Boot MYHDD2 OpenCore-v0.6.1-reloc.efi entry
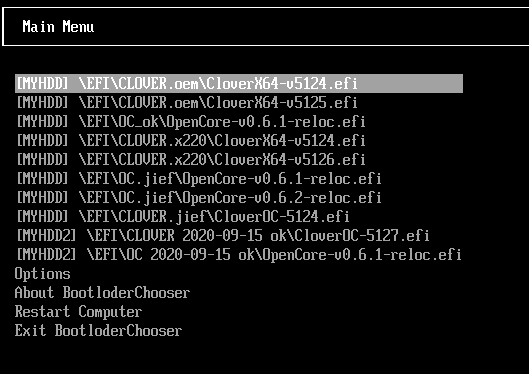Viewport: 529px width, 374px height. 239,254
